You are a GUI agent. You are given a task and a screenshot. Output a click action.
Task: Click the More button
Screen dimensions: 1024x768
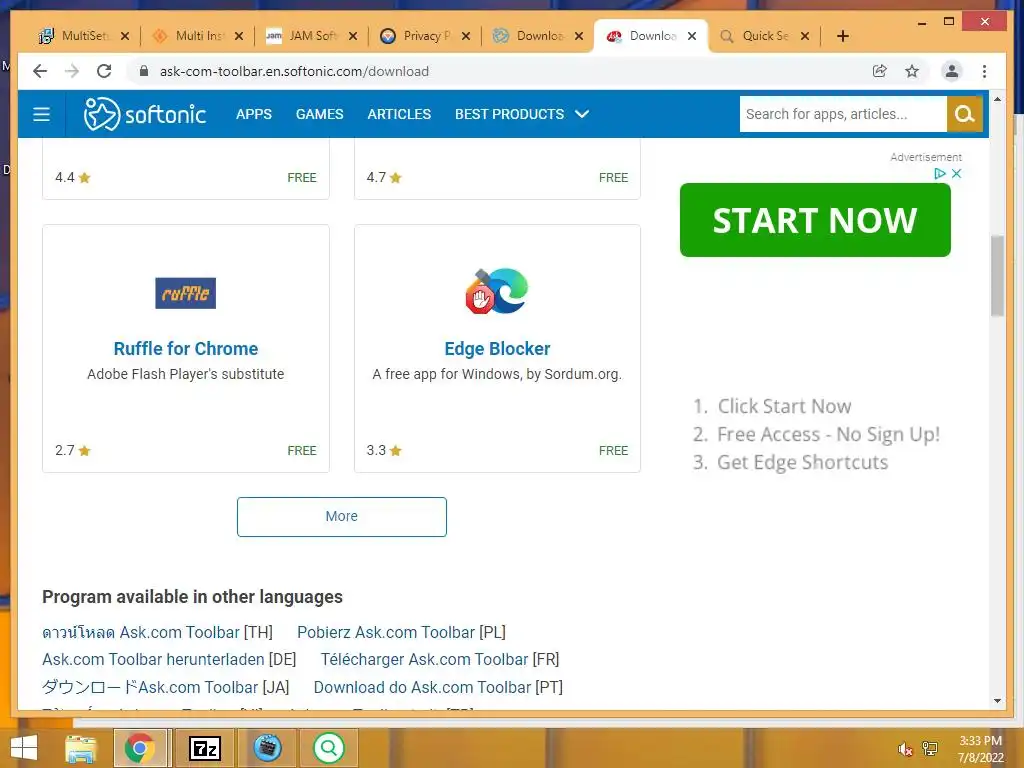click(x=342, y=517)
